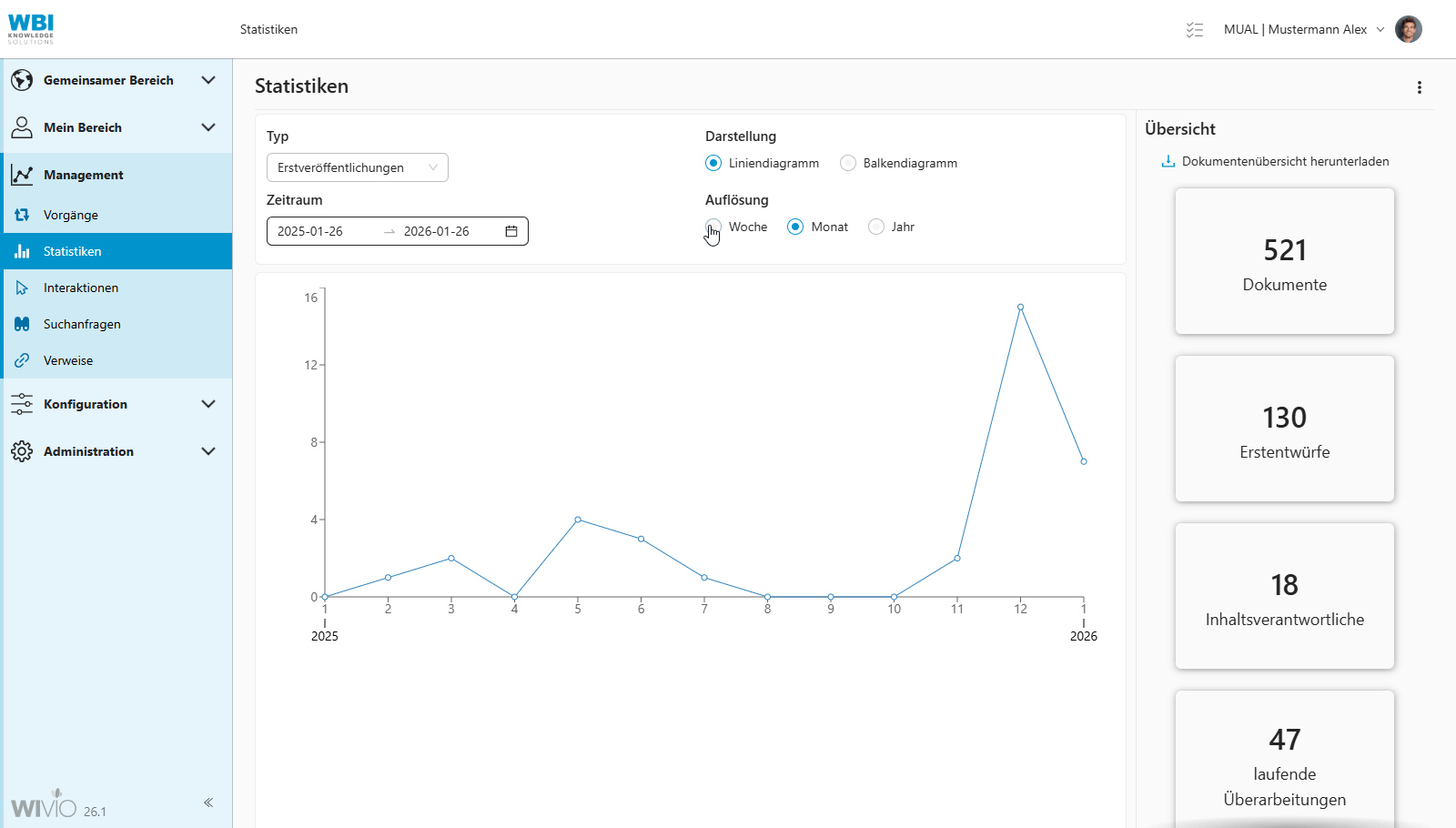Open the Vorgänge menu item
This screenshot has height=828, width=1456.
[71, 215]
